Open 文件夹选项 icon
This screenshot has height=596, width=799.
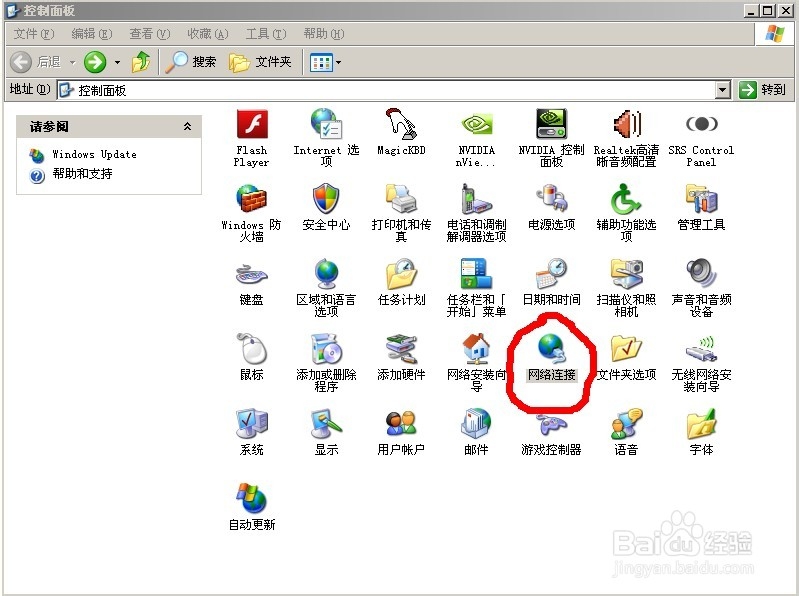coord(626,348)
